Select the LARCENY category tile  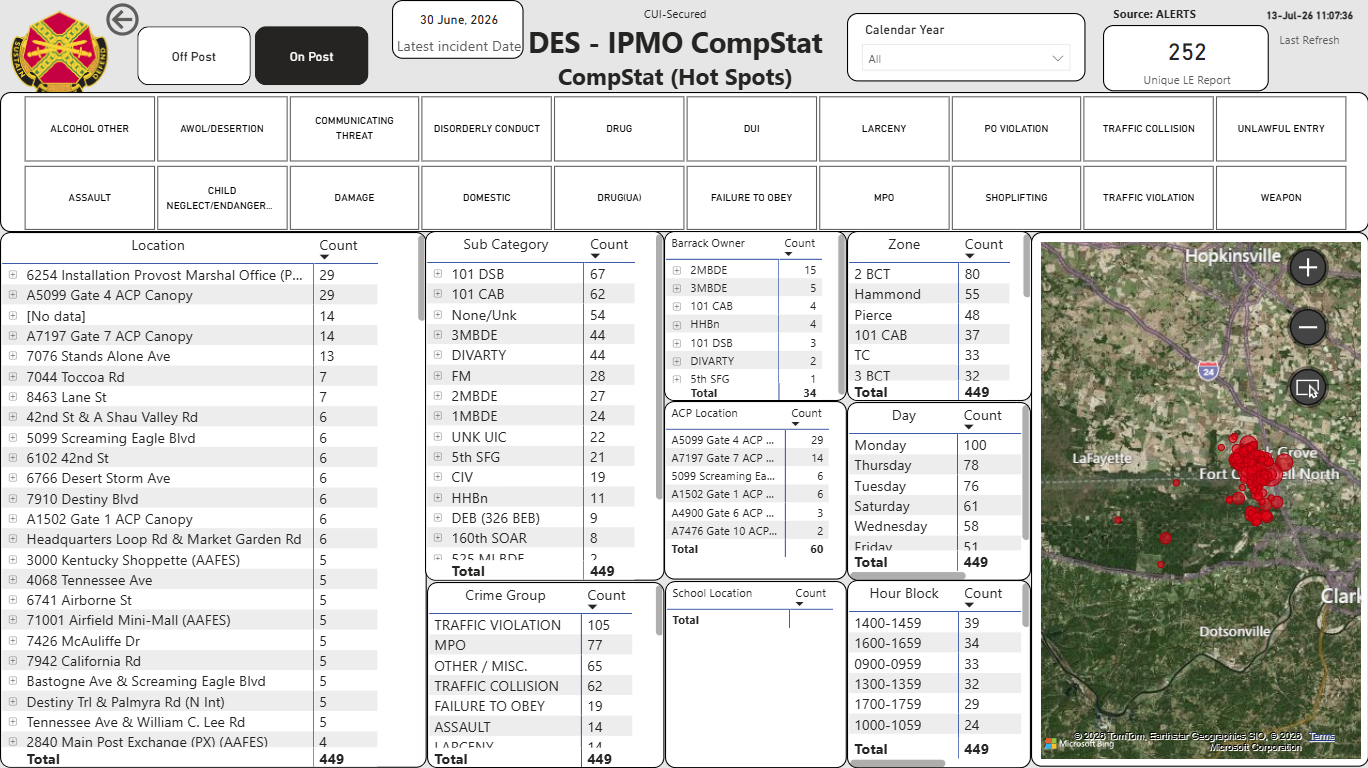point(884,129)
